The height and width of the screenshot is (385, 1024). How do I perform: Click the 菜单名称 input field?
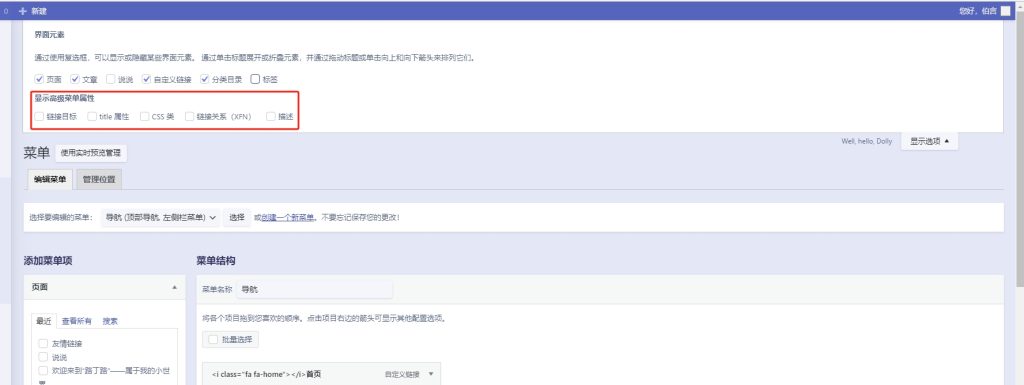[x=315, y=289]
